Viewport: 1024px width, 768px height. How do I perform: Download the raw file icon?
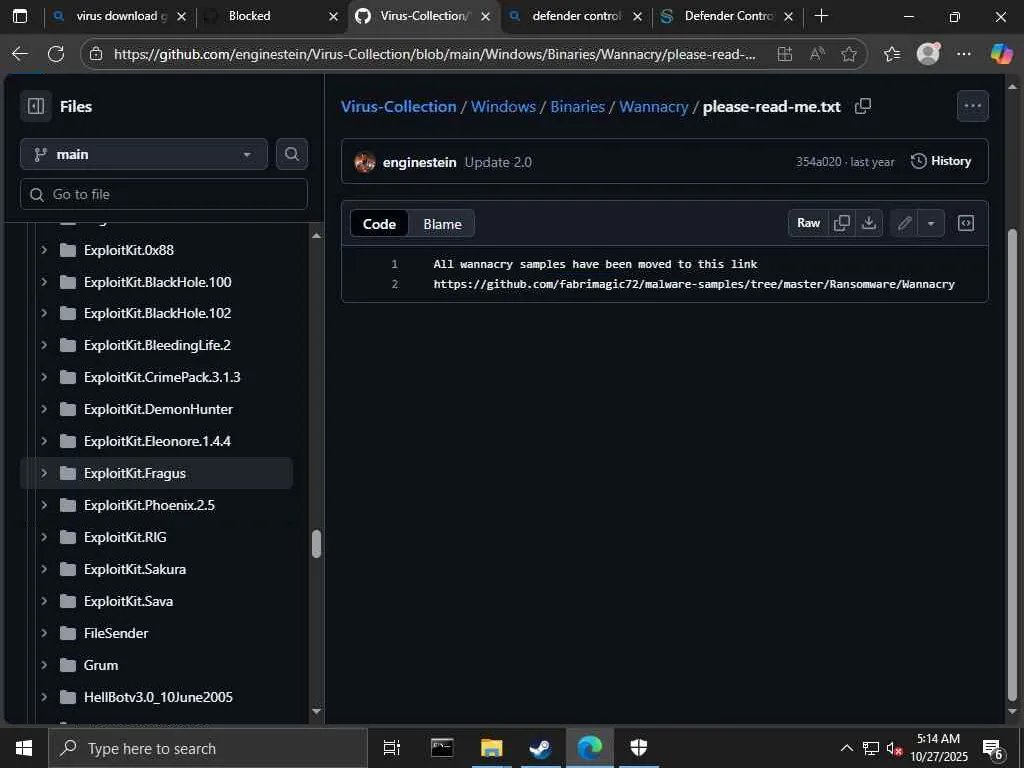click(x=869, y=223)
